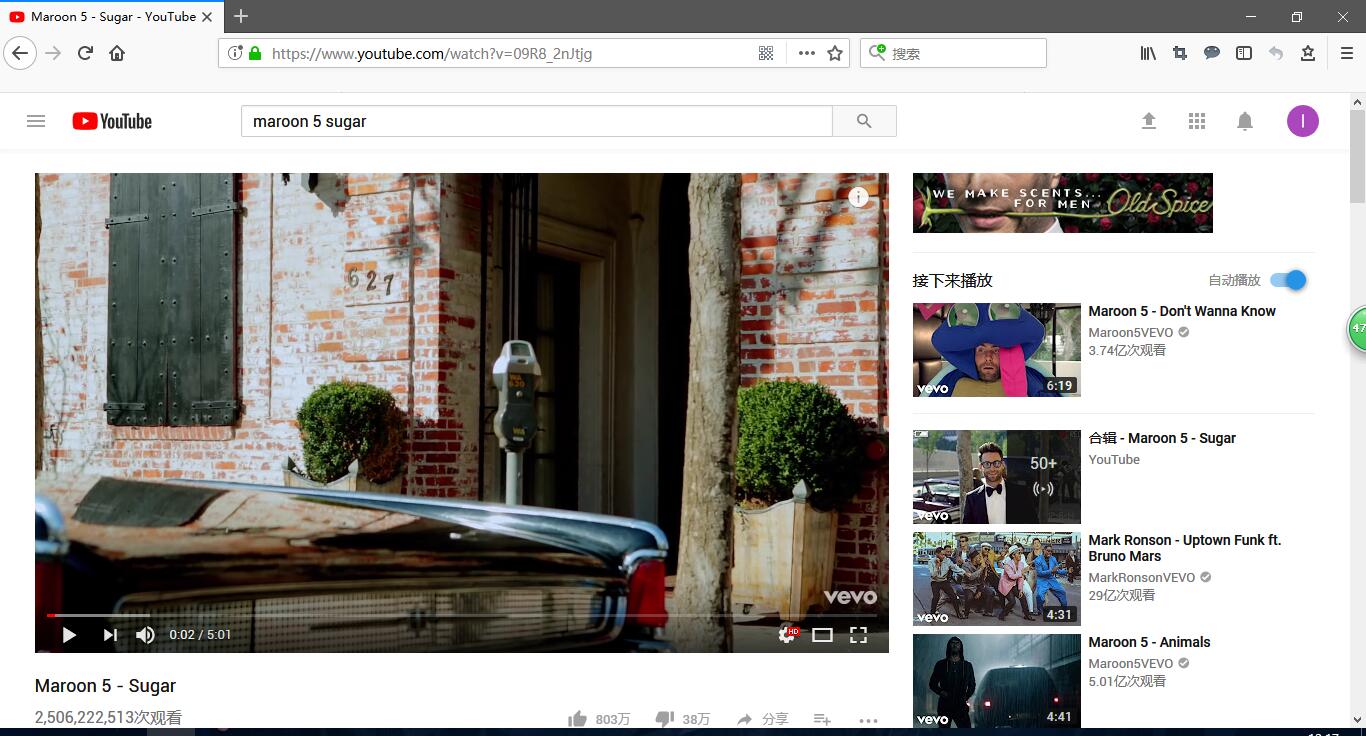The image size is (1366, 736).
Task: Share the video via 分享
Action: tap(762, 719)
